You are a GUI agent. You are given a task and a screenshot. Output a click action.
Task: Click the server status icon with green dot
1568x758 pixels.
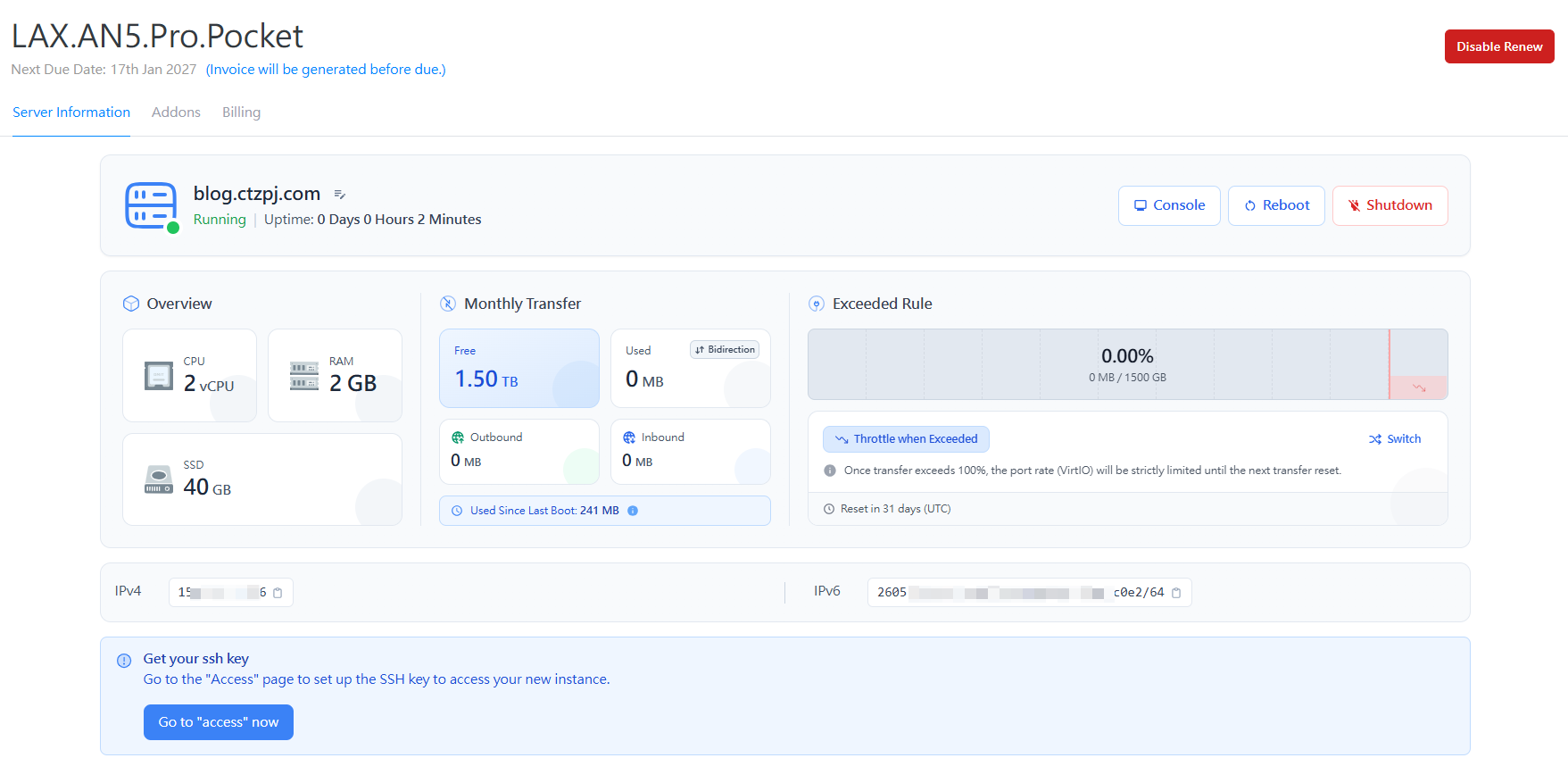pos(152,206)
